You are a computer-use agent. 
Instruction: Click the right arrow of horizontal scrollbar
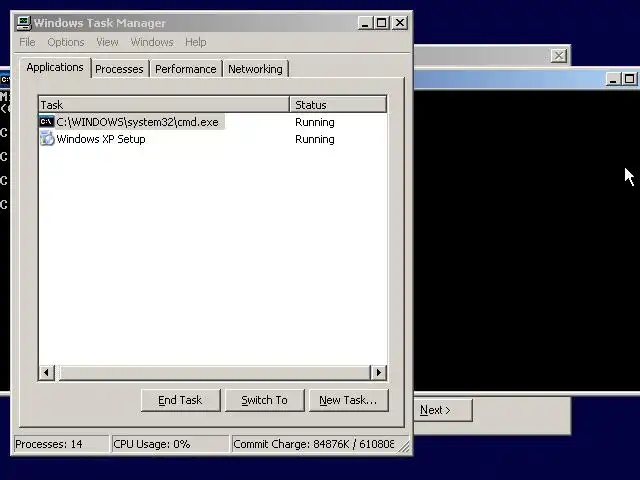pyautogui.click(x=378, y=372)
